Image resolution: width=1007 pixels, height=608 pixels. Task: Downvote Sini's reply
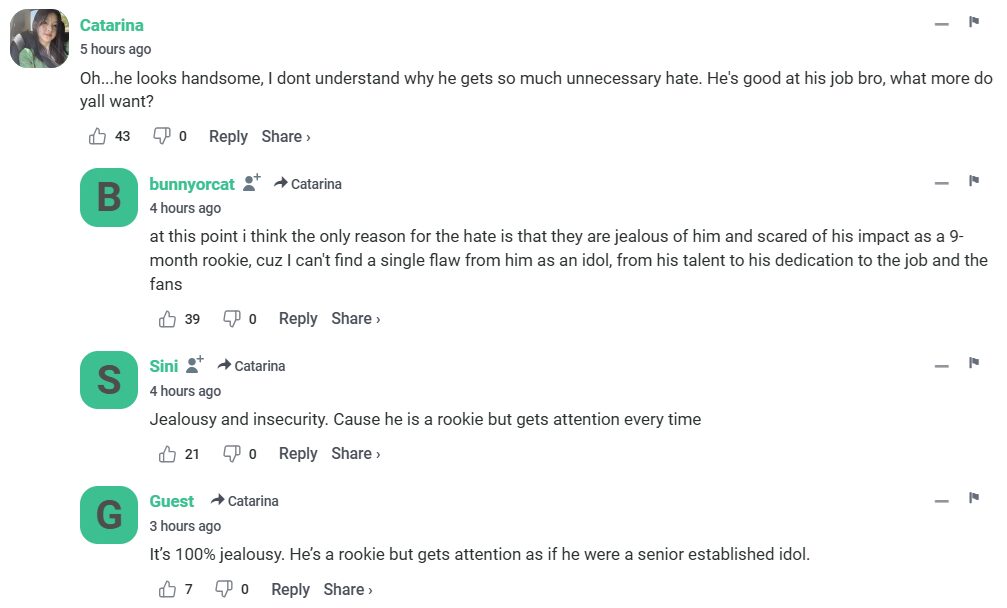click(x=231, y=454)
